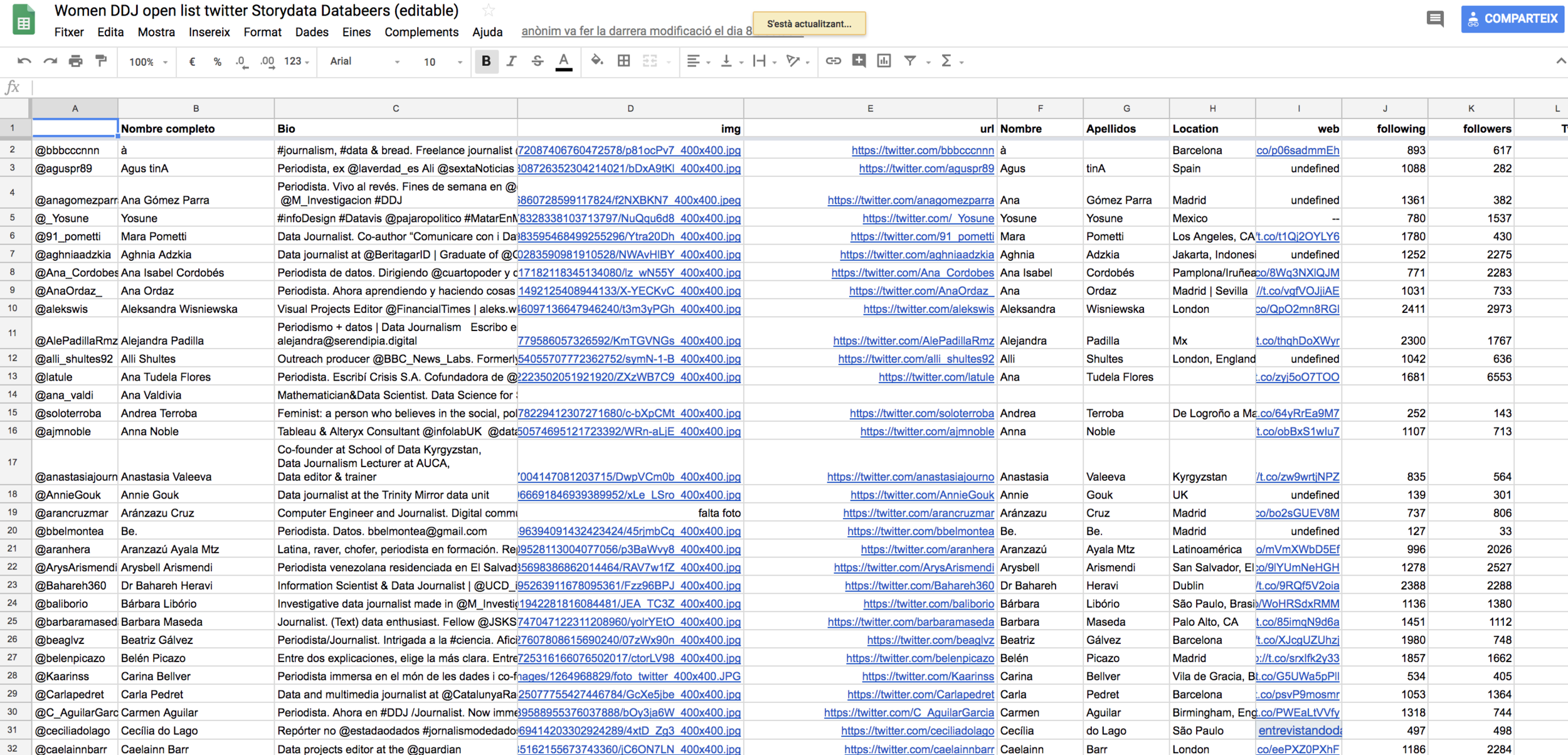
Task: Star this spreadsheet document
Action: [x=488, y=11]
